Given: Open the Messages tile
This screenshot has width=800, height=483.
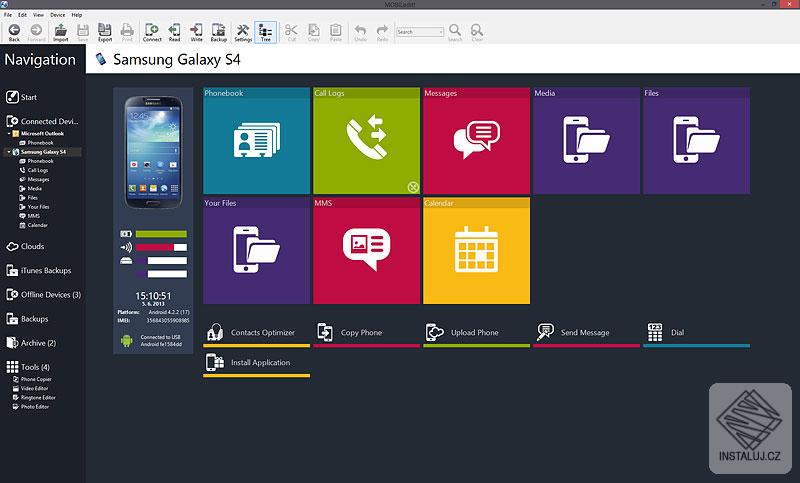Looking at the screenshot, I should (x=477, y=141).
